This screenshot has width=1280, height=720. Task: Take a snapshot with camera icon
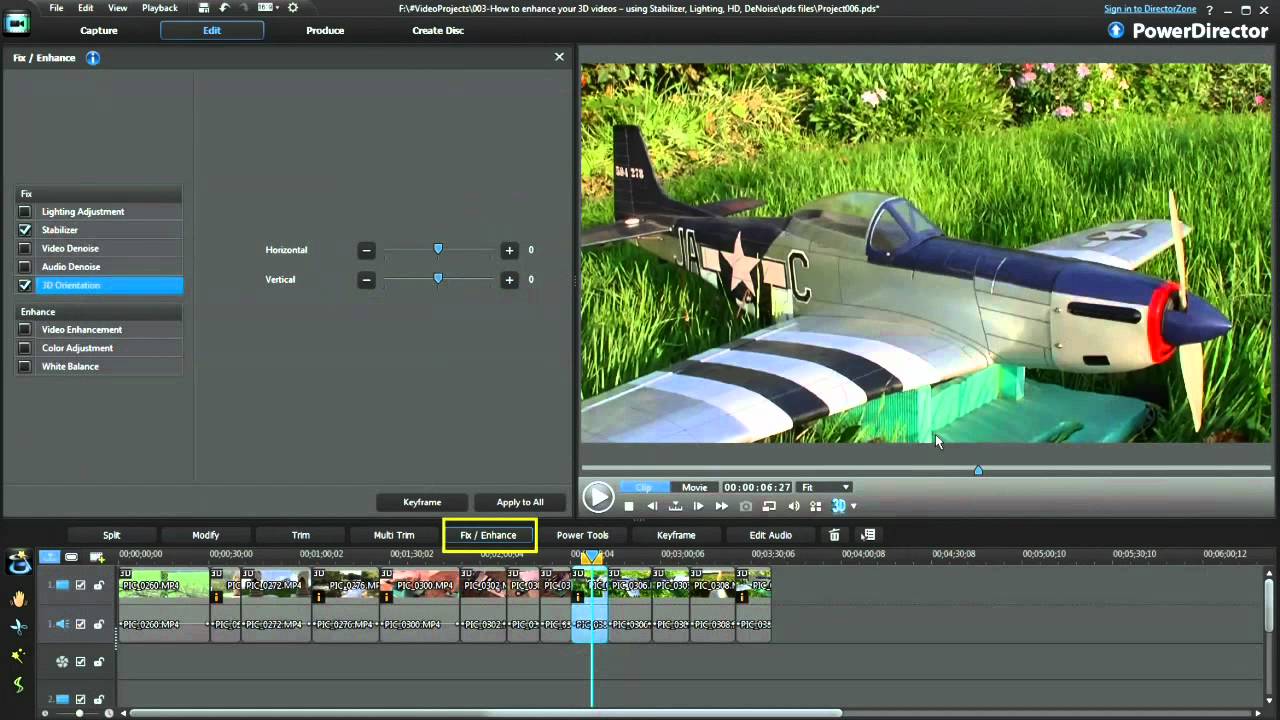tap(746, 506)
